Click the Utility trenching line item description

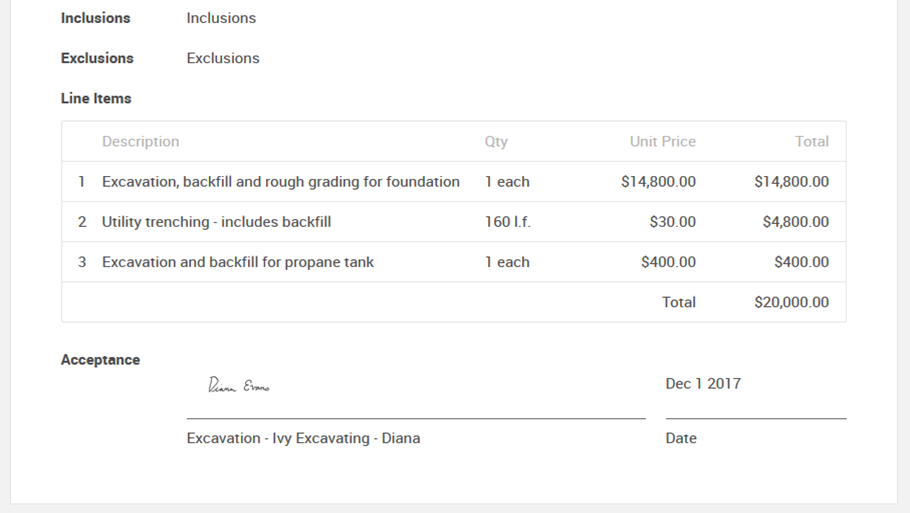click(216, 222)
